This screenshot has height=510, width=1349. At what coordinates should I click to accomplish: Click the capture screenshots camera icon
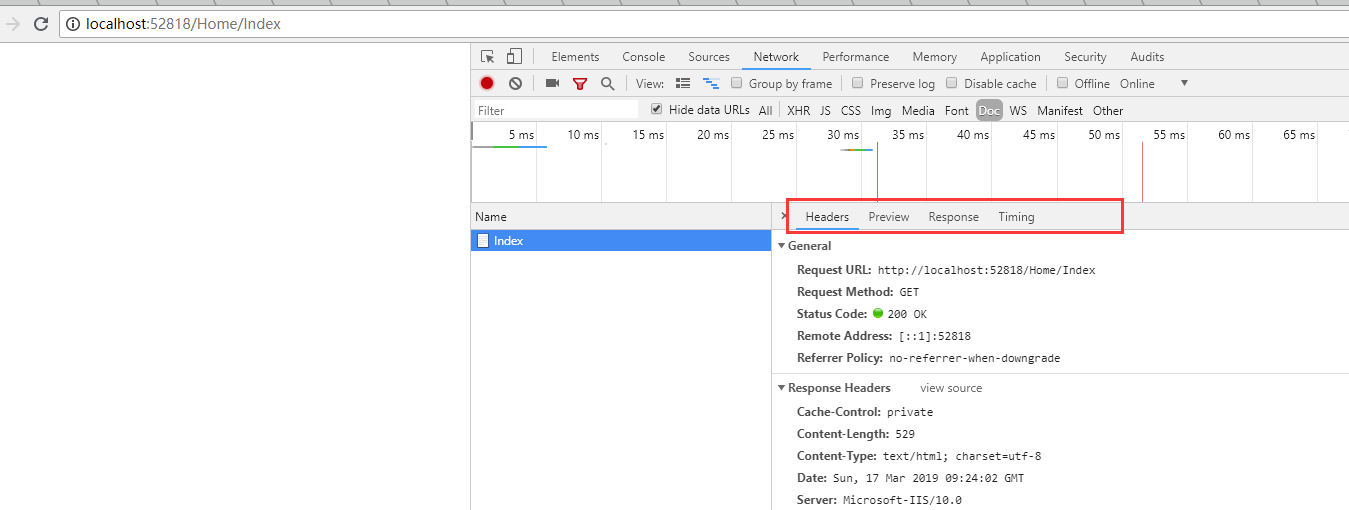552,84
